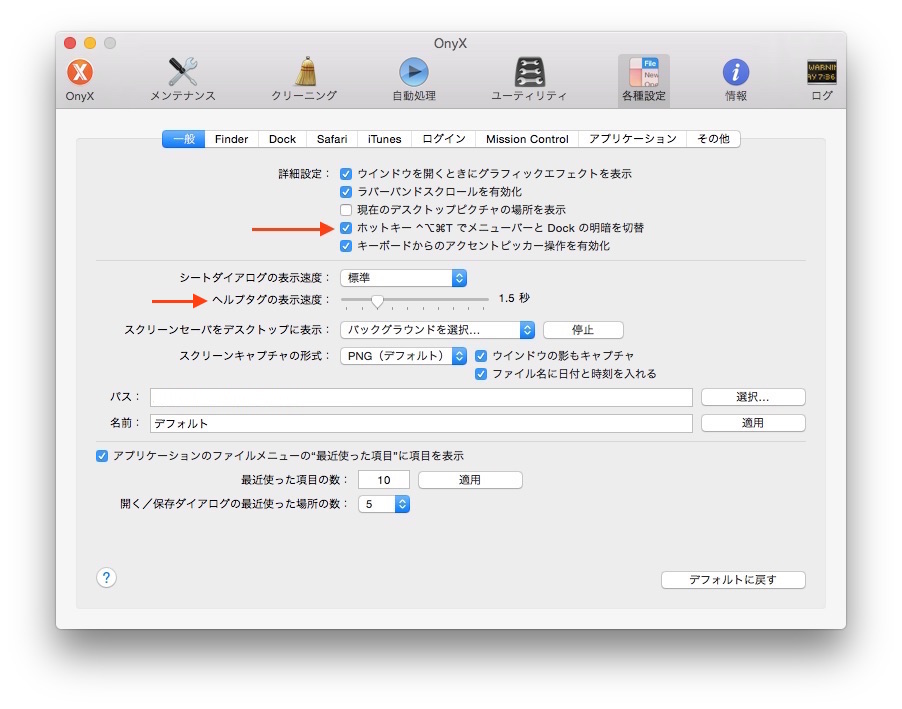This screenshot has width=902, height=709.
Task: Select the 各種設定 parameters icon
Action: pos(644,72)
